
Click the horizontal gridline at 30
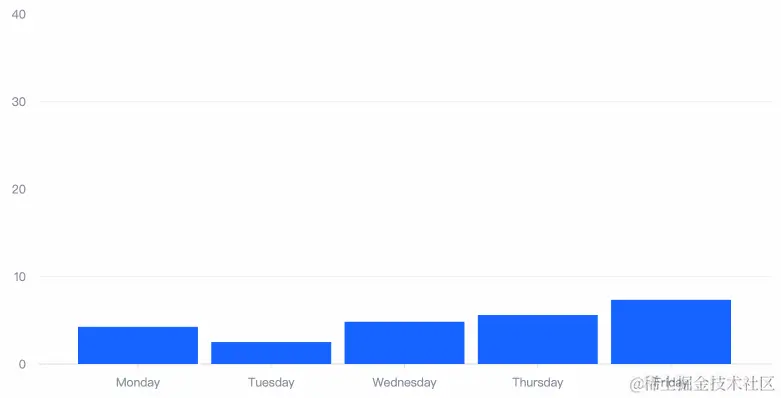406,102
